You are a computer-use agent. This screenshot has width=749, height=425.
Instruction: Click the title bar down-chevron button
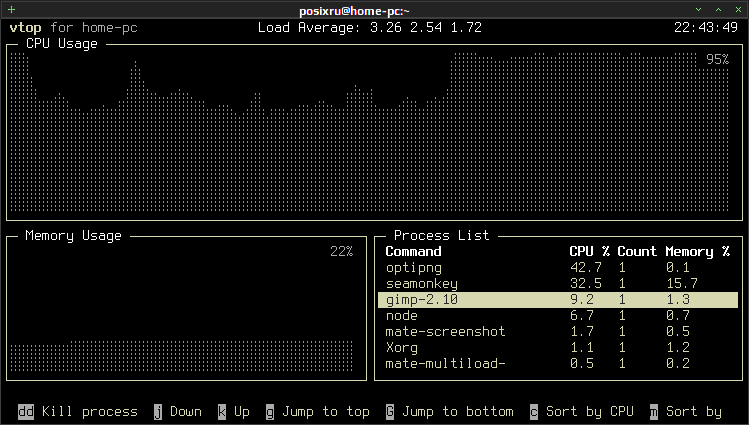698,10
